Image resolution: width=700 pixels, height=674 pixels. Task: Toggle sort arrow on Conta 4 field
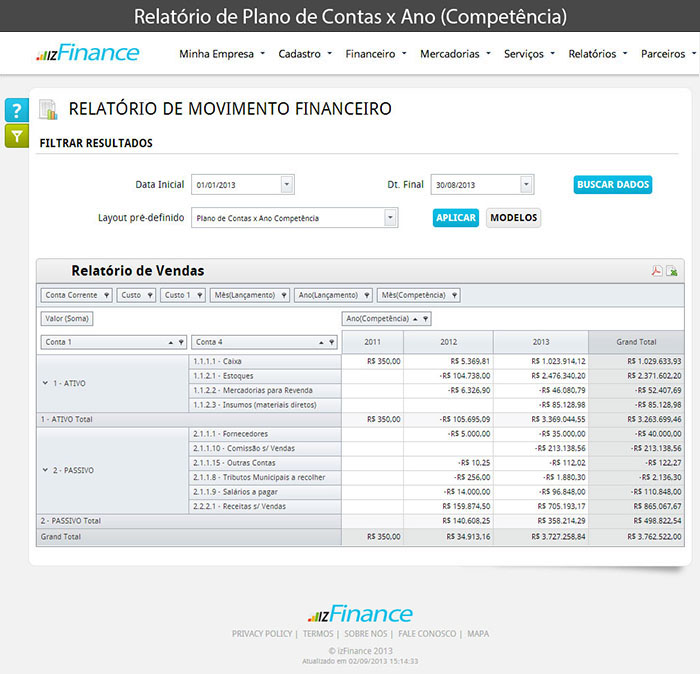click(321, 342)
